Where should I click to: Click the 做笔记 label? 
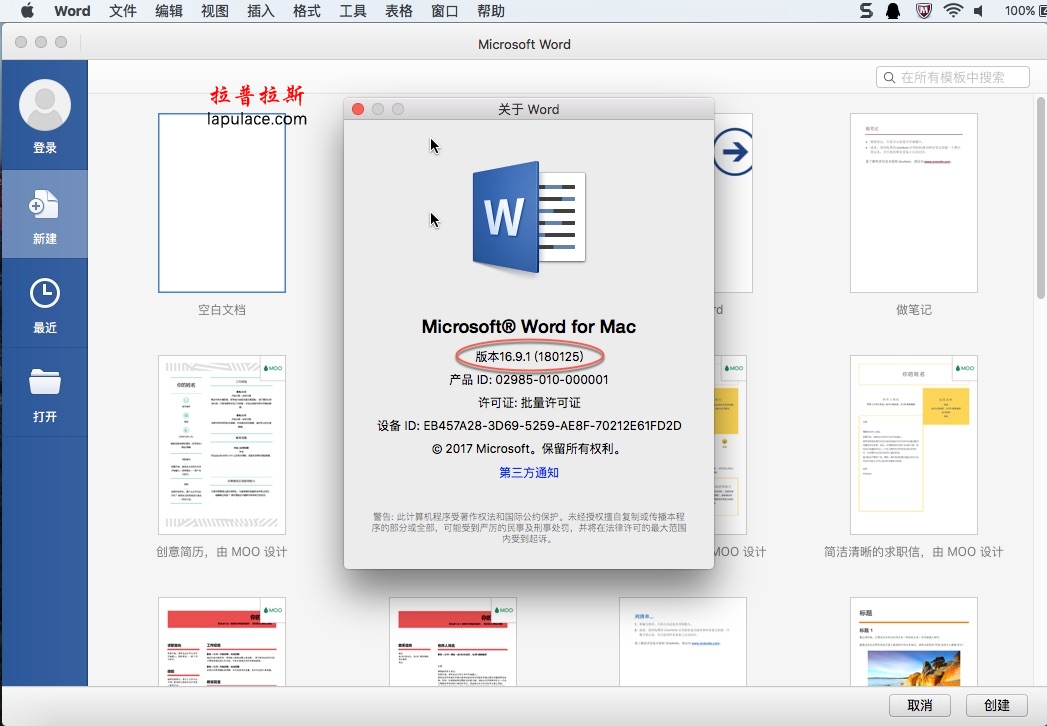[913, 310]
